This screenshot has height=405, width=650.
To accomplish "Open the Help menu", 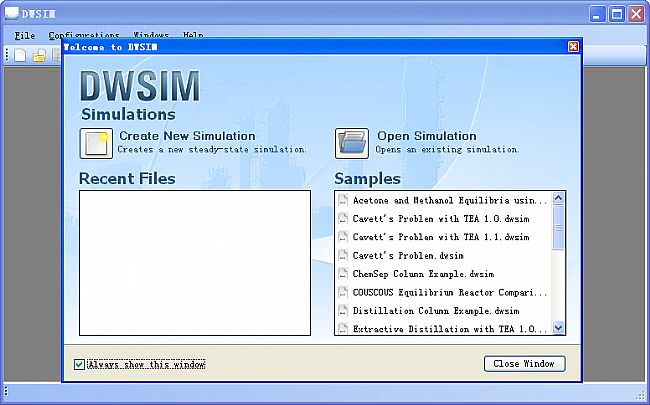I will pos(193,36).
